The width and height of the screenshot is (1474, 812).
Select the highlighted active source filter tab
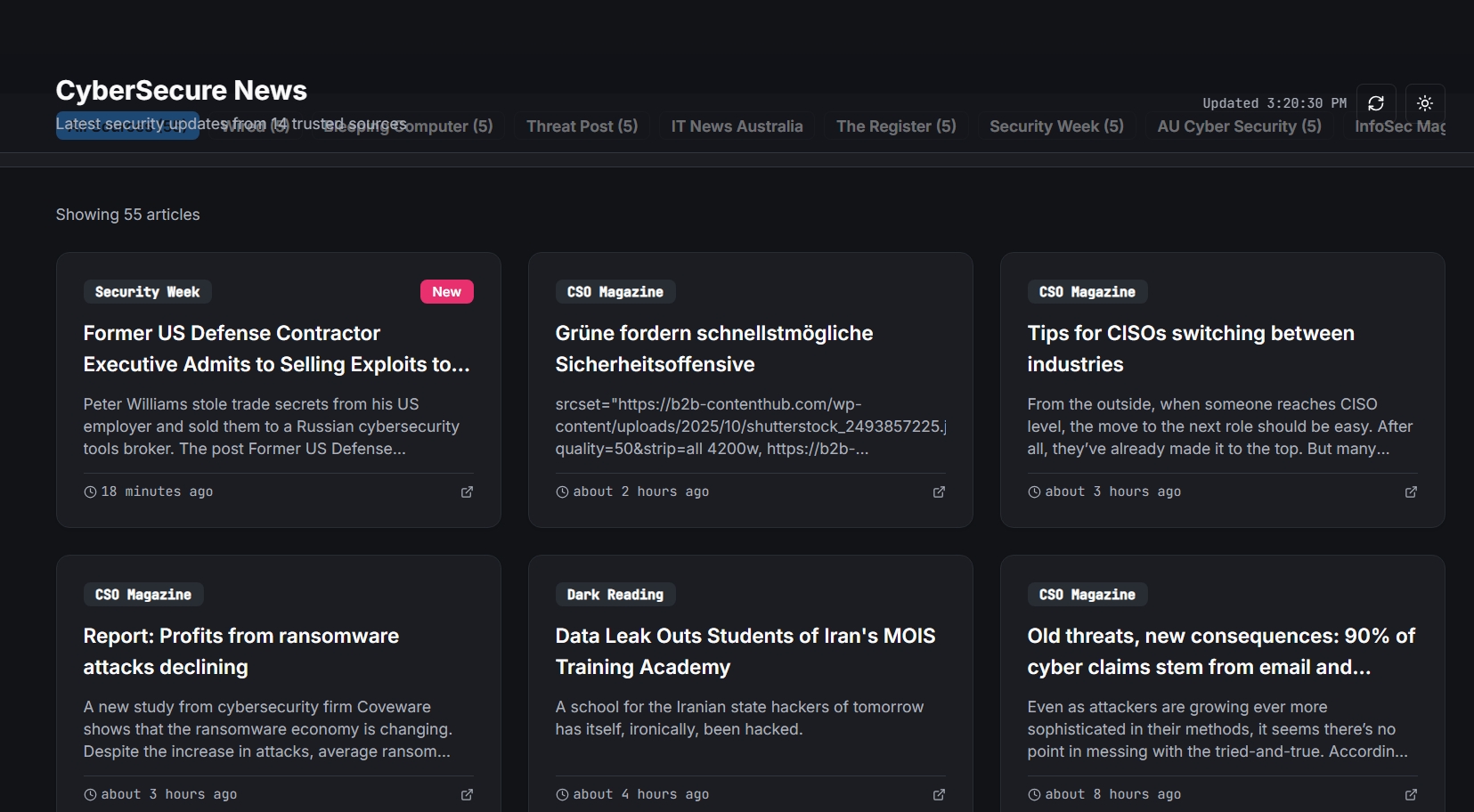point(126,126)
